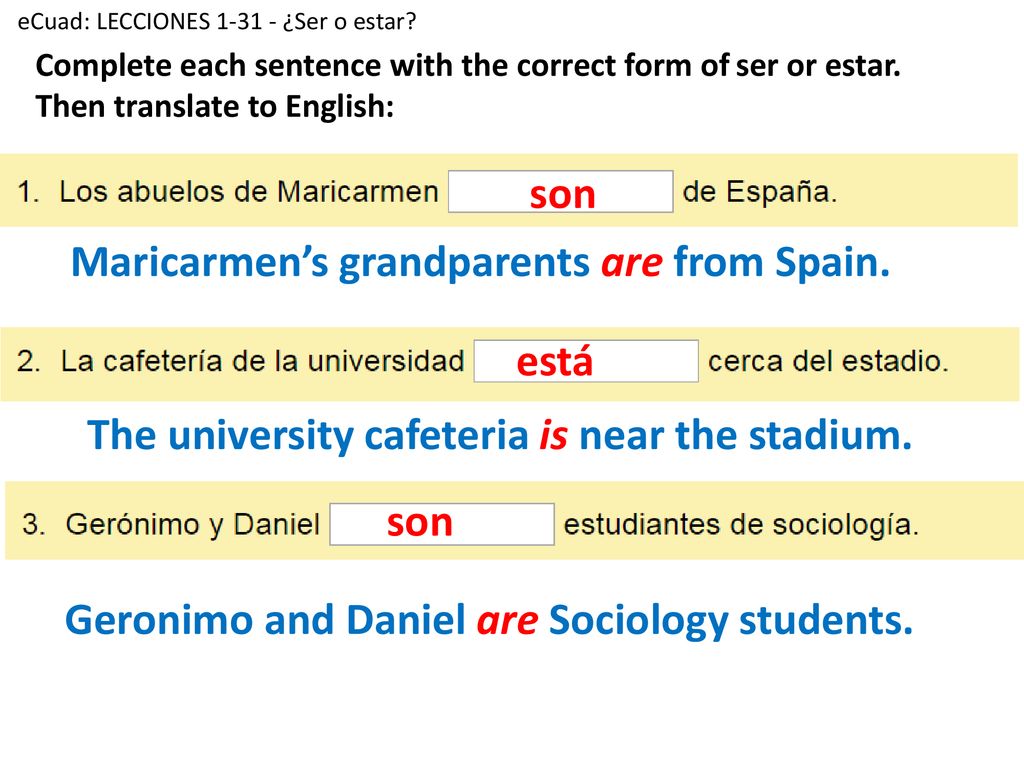This screenshot has width=1024, height=768.
Task: Click the translation 'Maricarmen's grandparents'
Action: click(330, 263)
